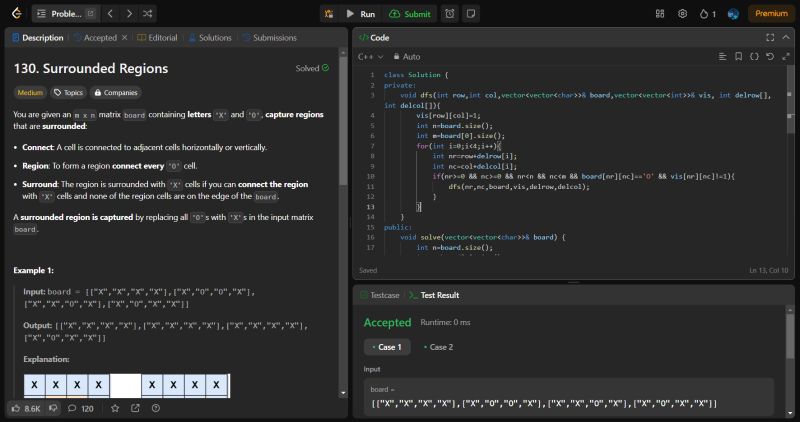
Task: Click the board input value field
Action: pyautogui.click(x=569, y=396)
